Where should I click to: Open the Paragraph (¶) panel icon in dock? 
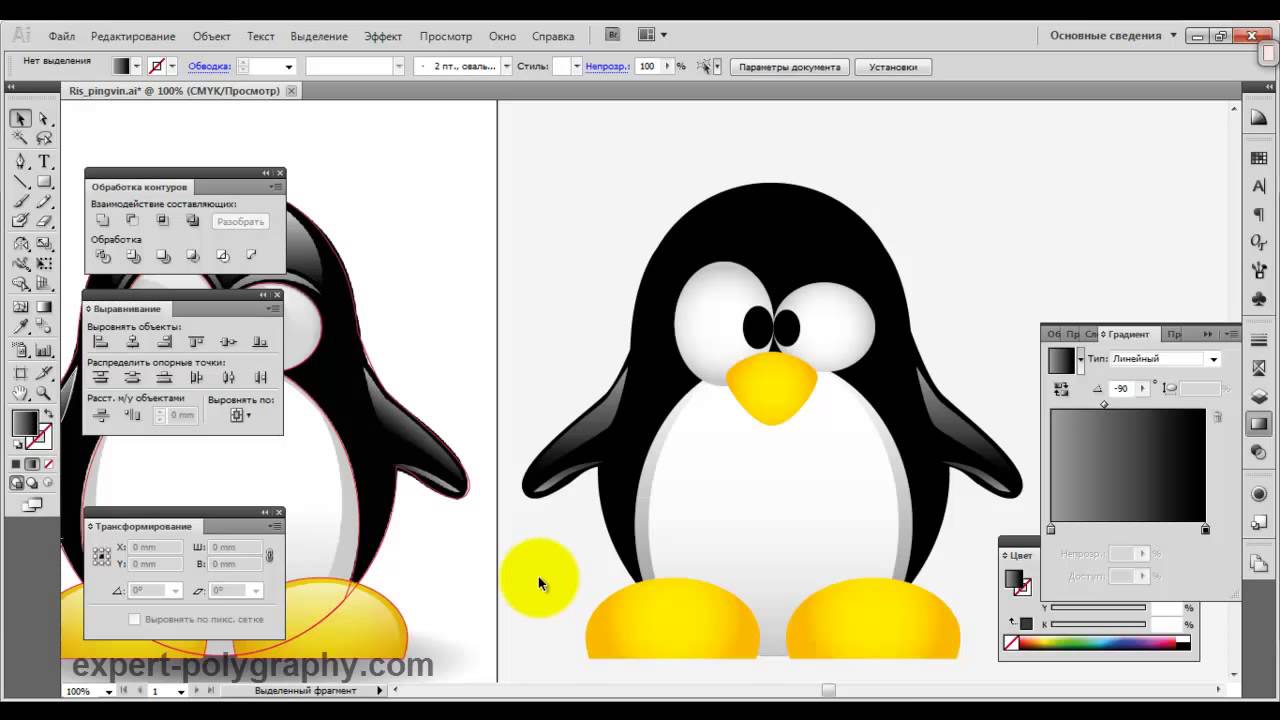pyautogui.click(x=1259, y=214)
